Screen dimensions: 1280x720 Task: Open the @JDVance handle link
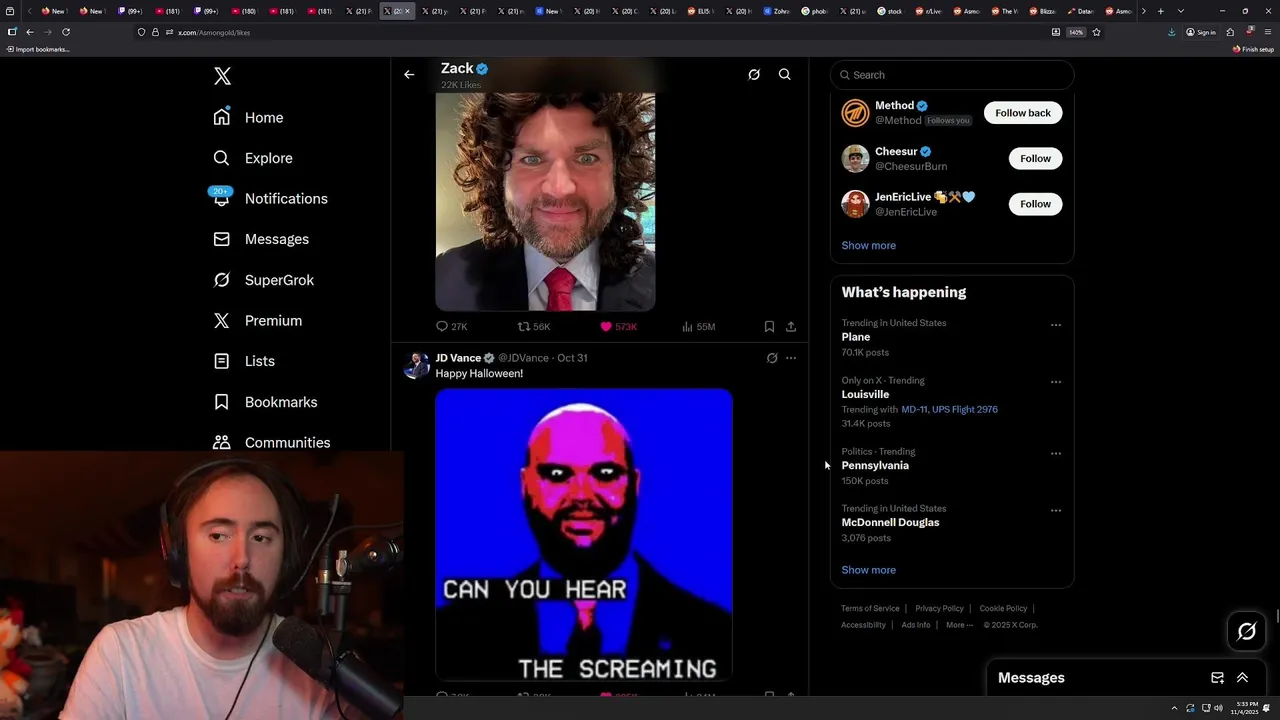523,358
